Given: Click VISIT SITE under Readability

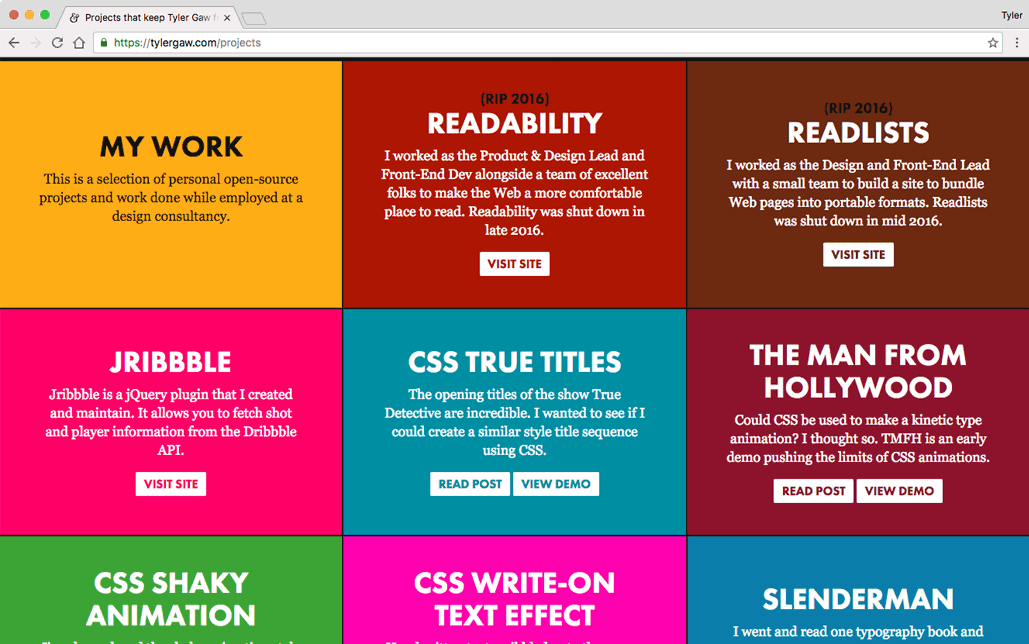Looking at the screenshot, I should 514,263.
